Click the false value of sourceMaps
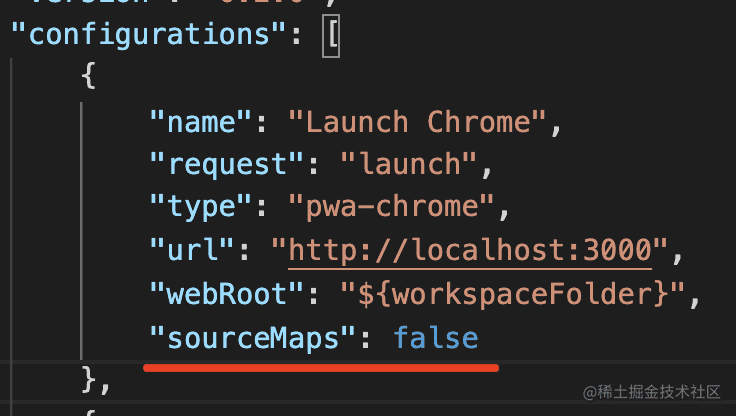Screen dimensions: 736x416 tap(436, 338)
